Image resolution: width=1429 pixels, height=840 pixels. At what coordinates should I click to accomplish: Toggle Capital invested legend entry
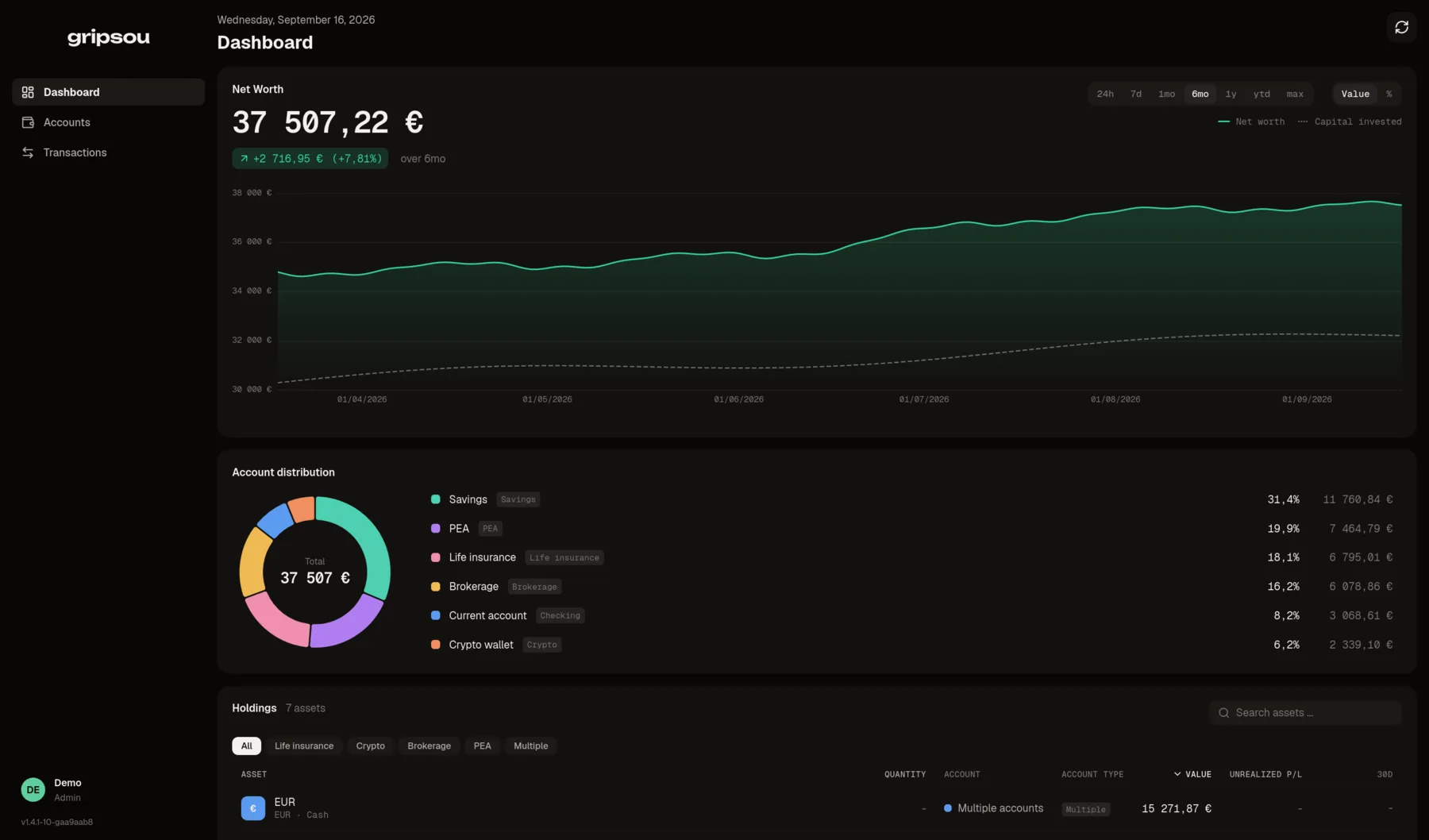(x=1350, y=121)
